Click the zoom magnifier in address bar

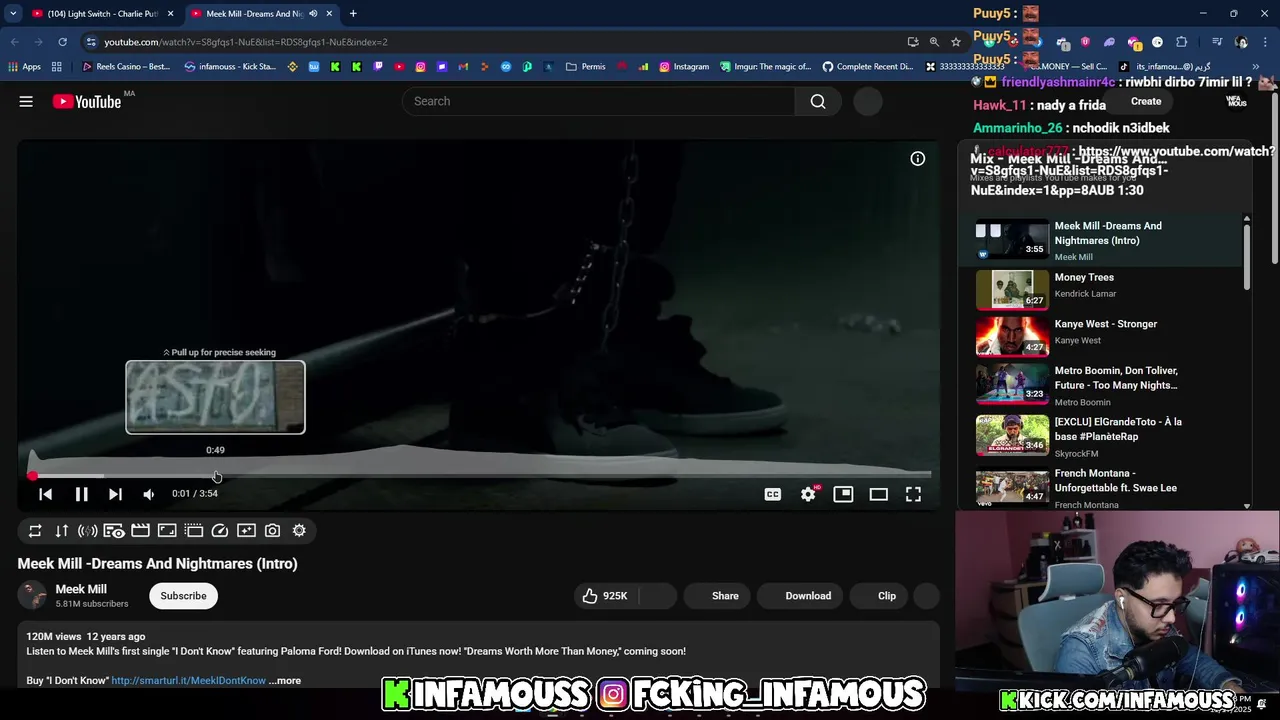[934, 42]
